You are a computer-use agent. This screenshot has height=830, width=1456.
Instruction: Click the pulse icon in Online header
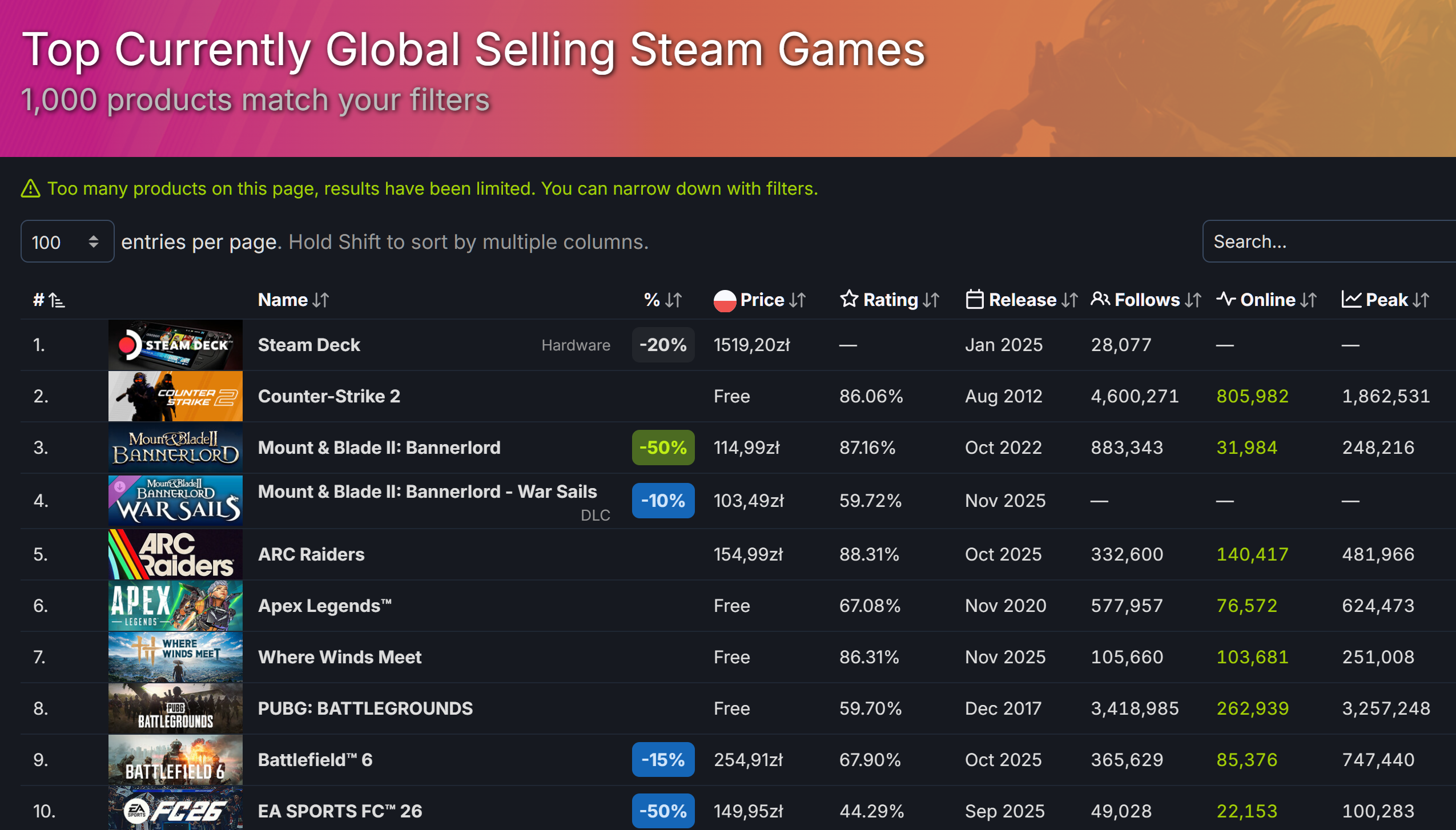1225,299
